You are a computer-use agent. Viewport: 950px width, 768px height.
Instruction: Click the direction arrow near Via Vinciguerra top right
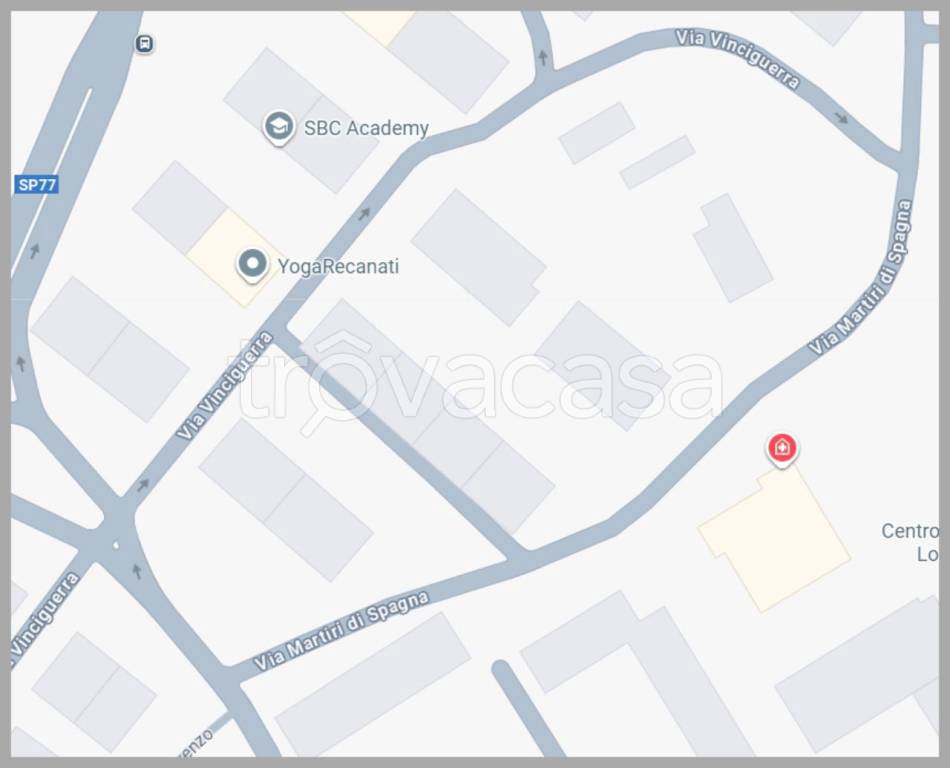tap(841, 118)
